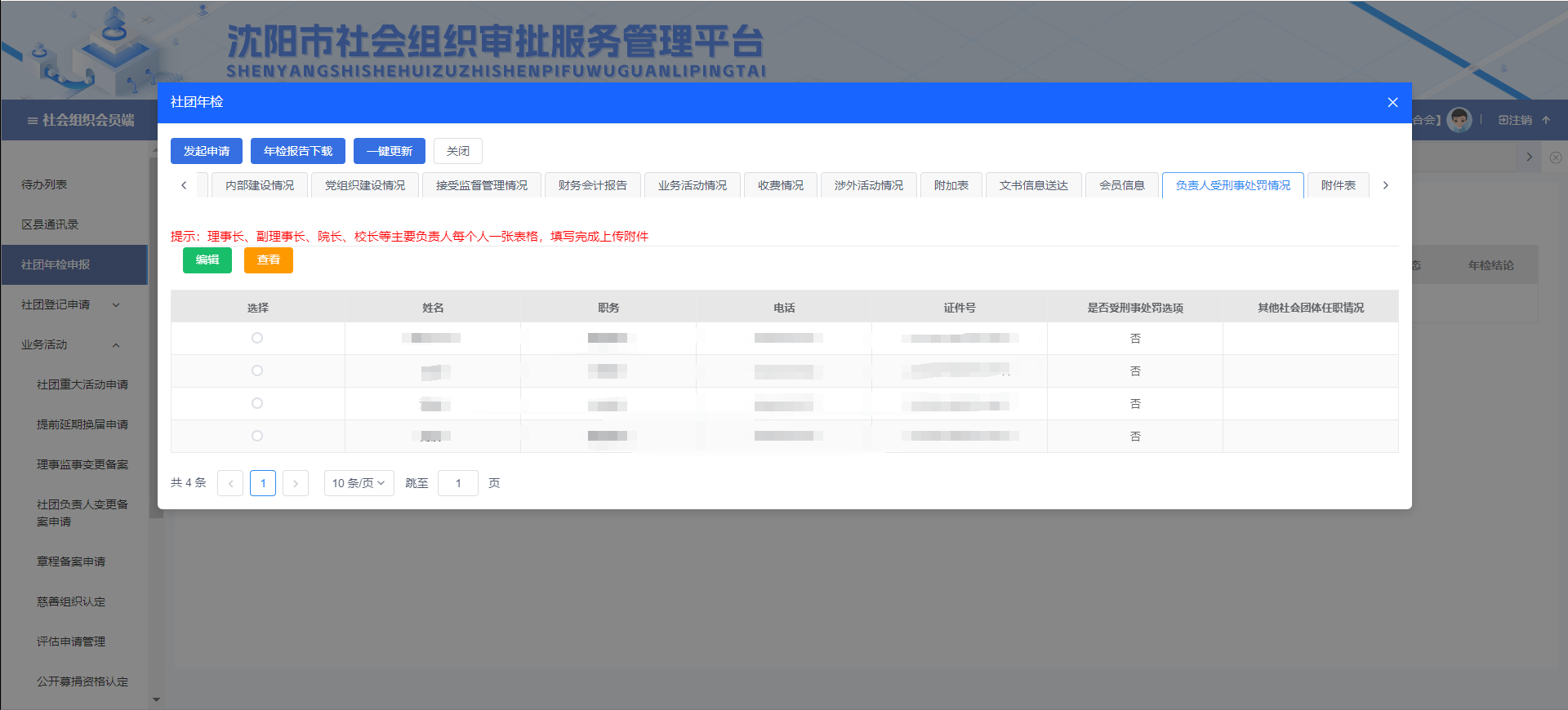Toggle sidebar via hamburger menu icon

(33, 120)
